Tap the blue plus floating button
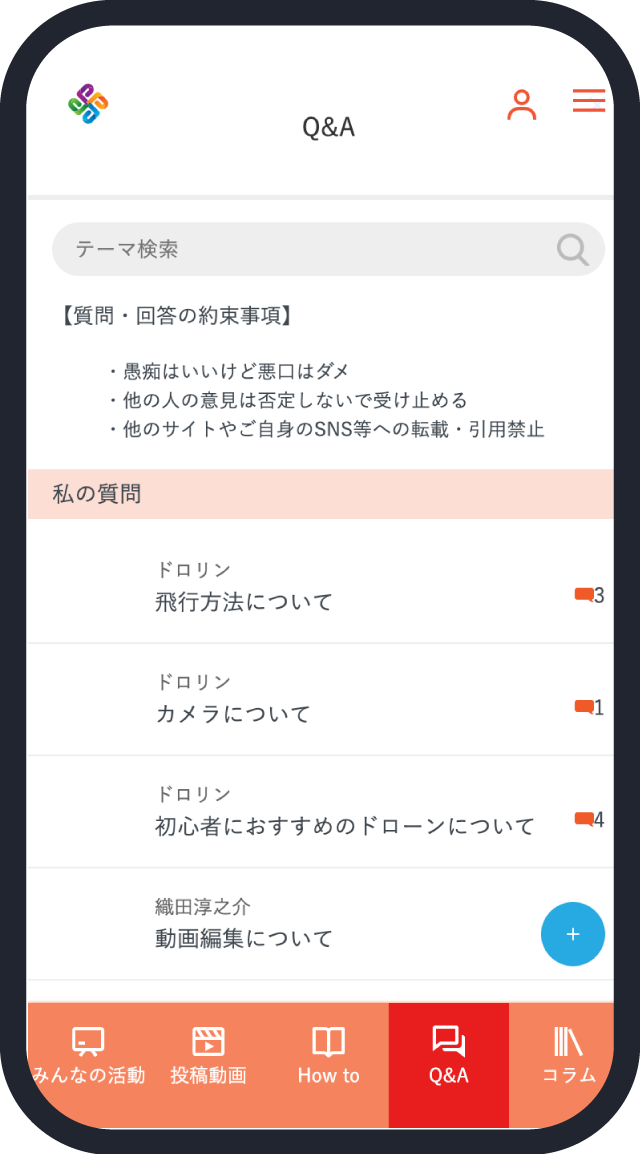The image size is (640, 1154). [x=573, y=934]
